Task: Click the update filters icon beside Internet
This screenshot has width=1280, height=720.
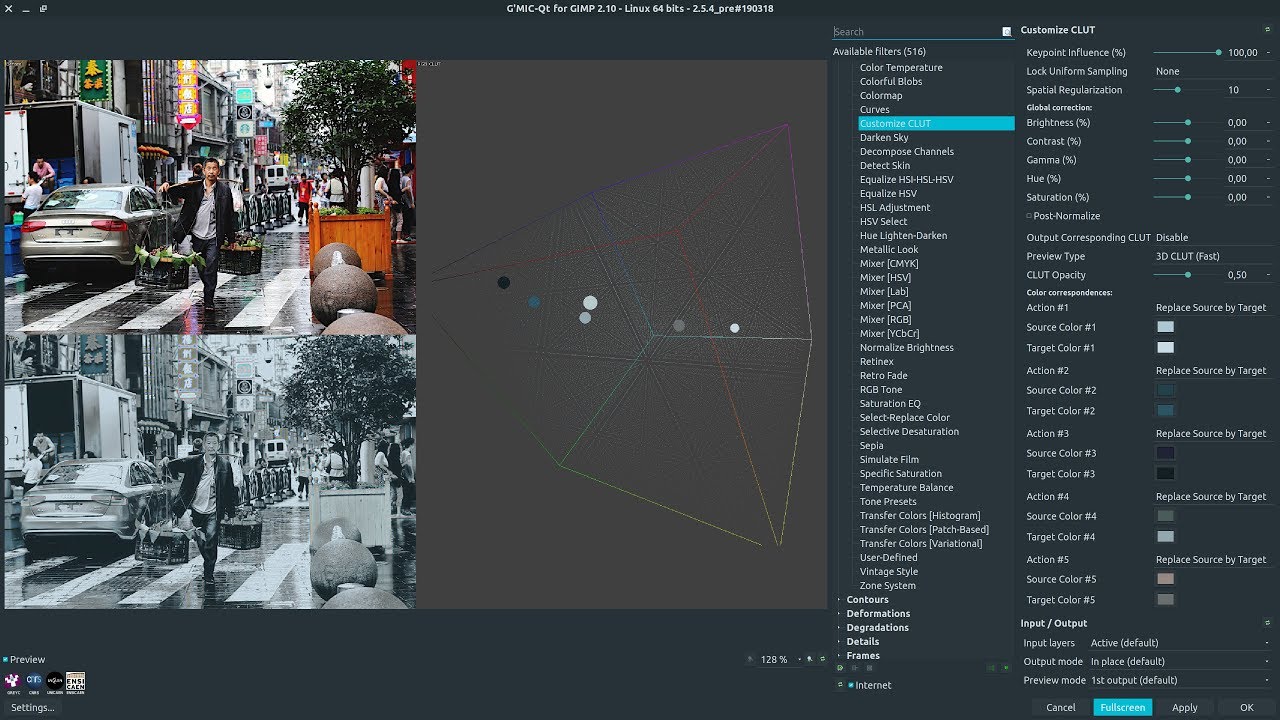Action: [x=840, y=685]
